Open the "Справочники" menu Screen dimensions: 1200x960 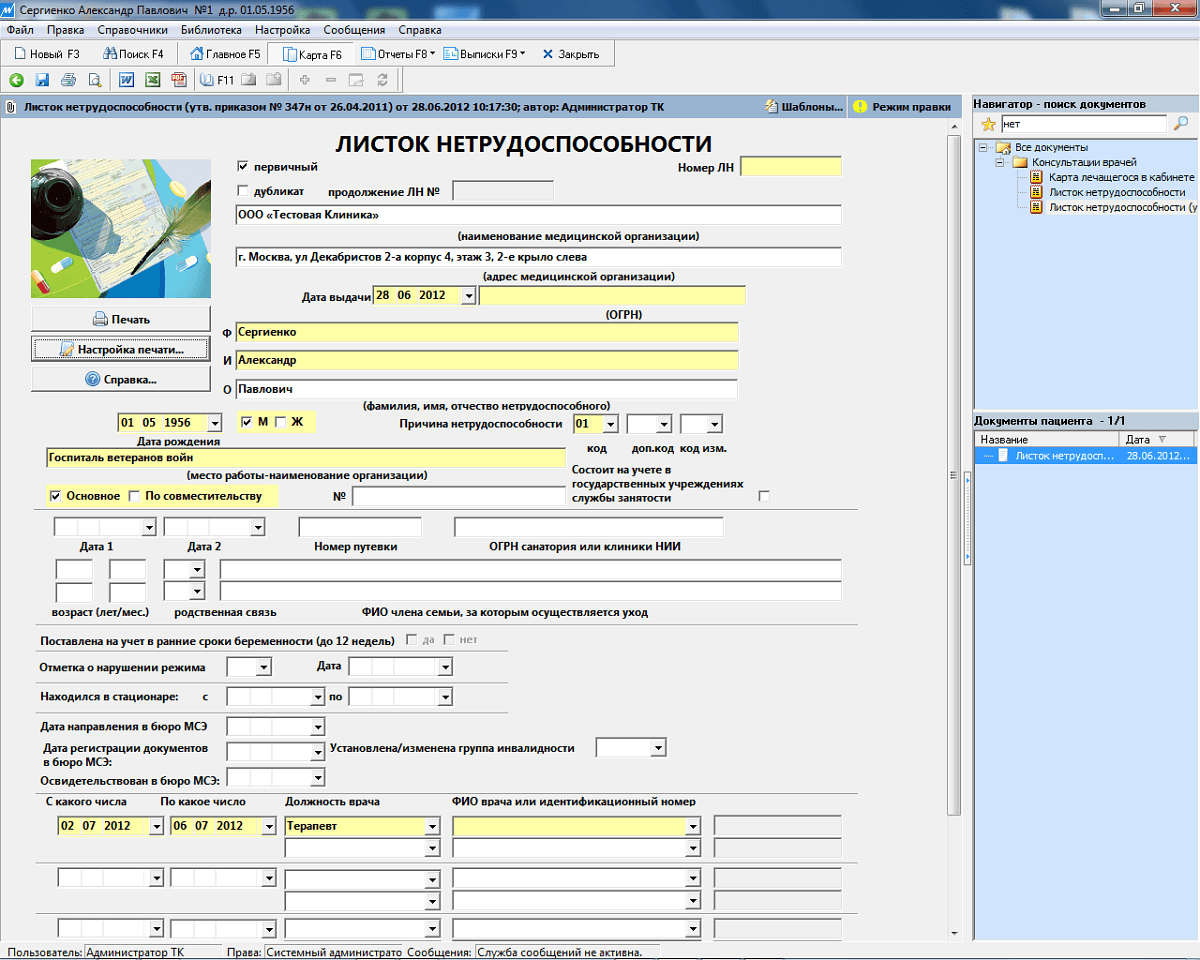[132, 30]
